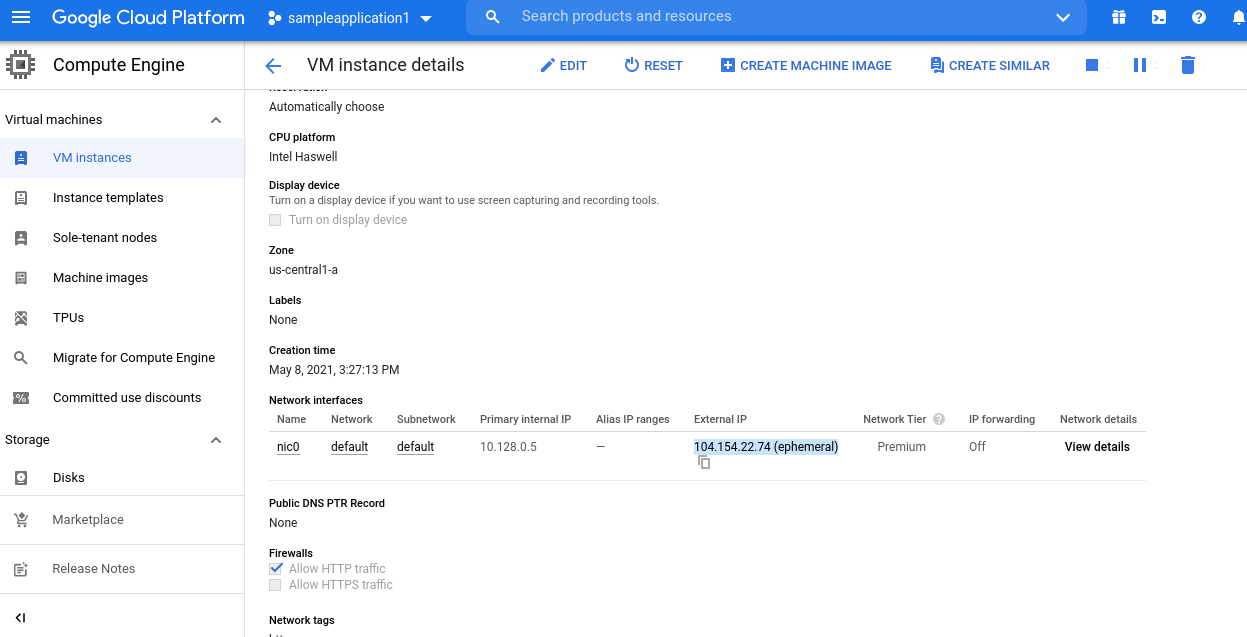Select Instance templates in sidebar

pos(108,198)
